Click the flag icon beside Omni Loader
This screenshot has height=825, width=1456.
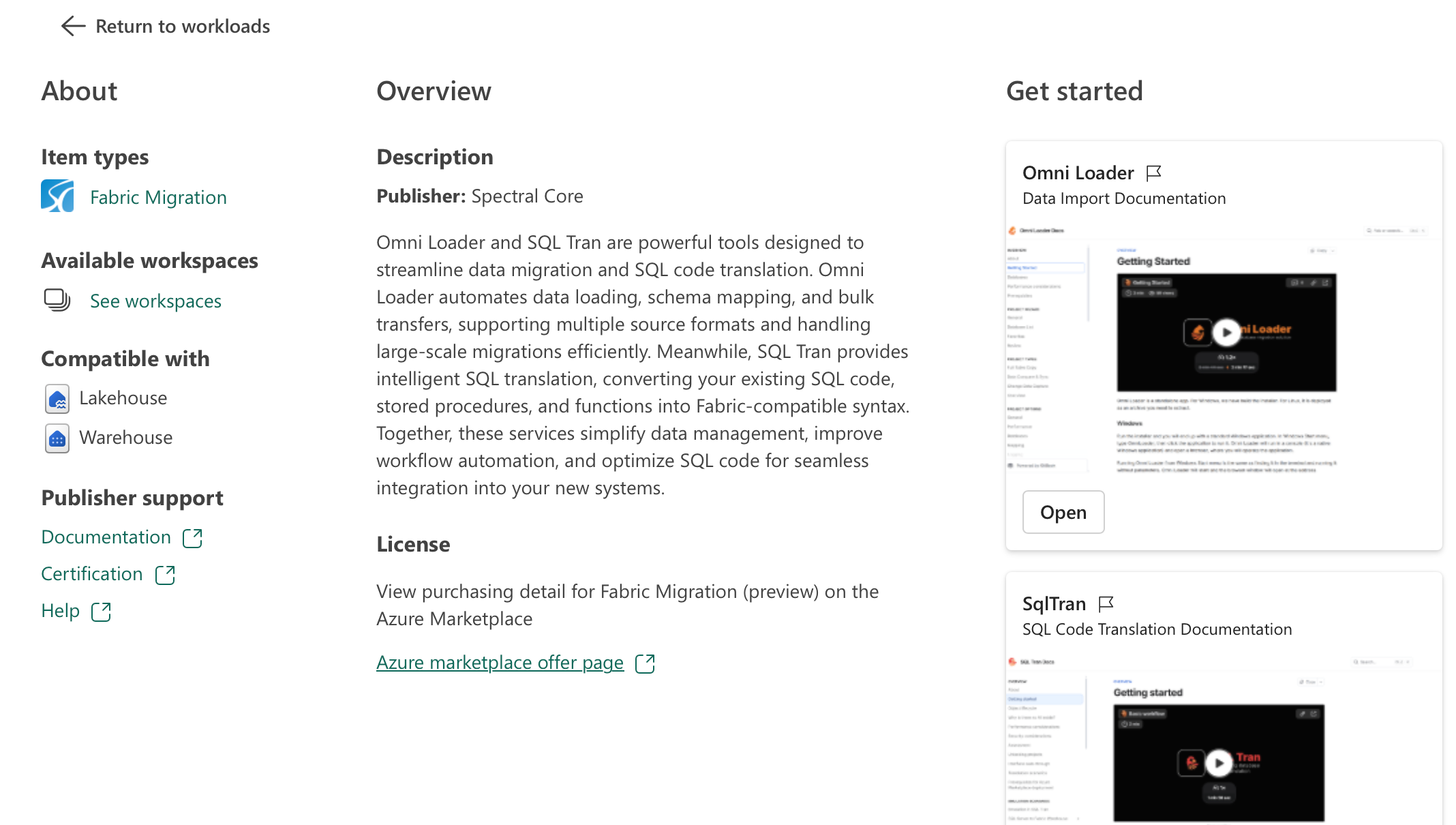1153,173
